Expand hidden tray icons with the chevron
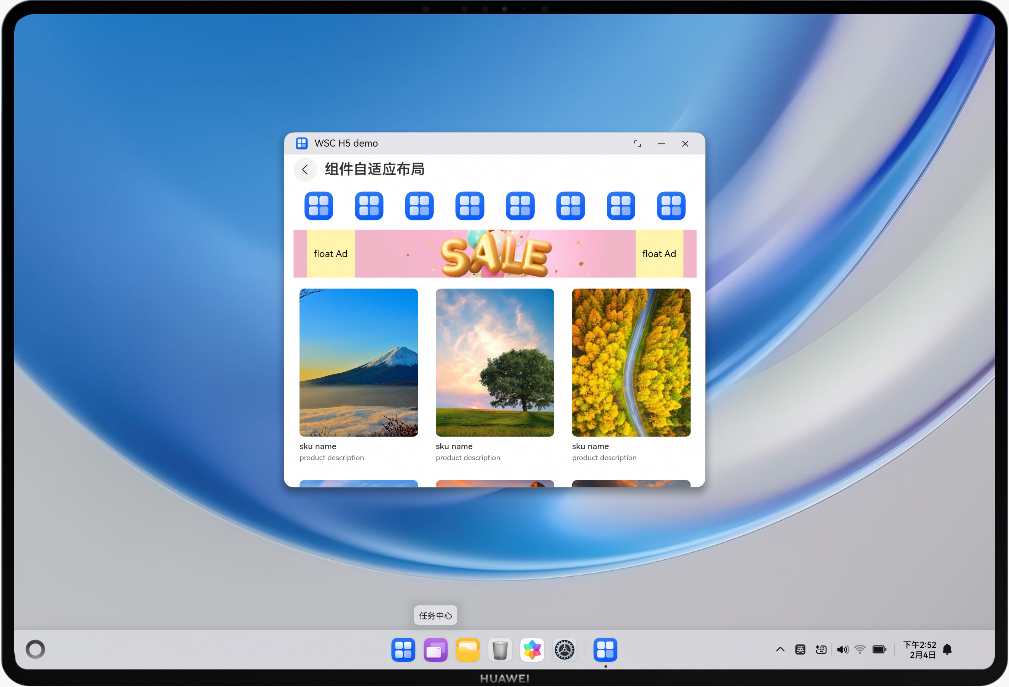This screenshot has width=1009, height=687. (780, 649)
